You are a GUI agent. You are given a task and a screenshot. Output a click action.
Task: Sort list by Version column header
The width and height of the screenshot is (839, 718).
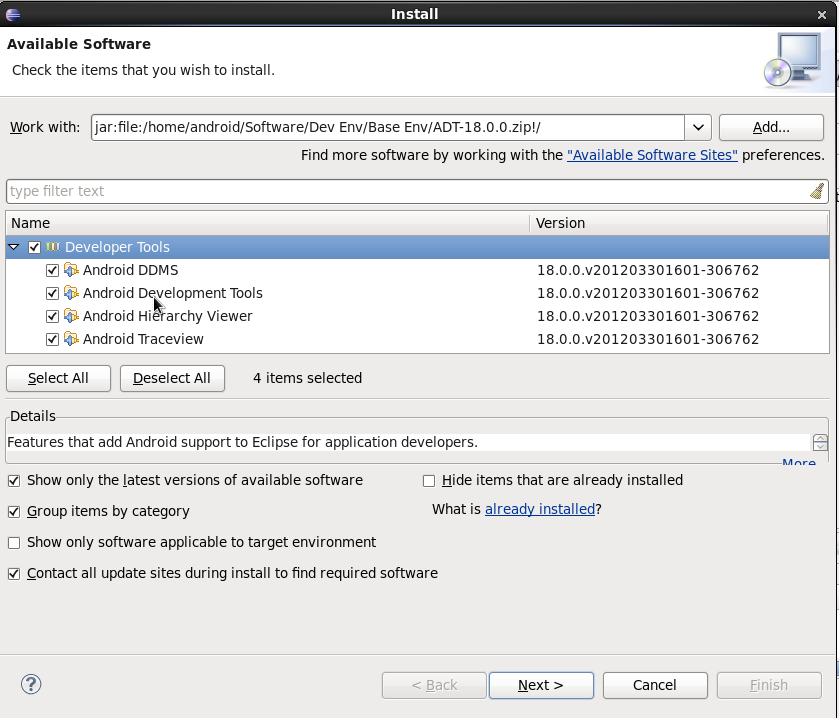click(678, 223)
